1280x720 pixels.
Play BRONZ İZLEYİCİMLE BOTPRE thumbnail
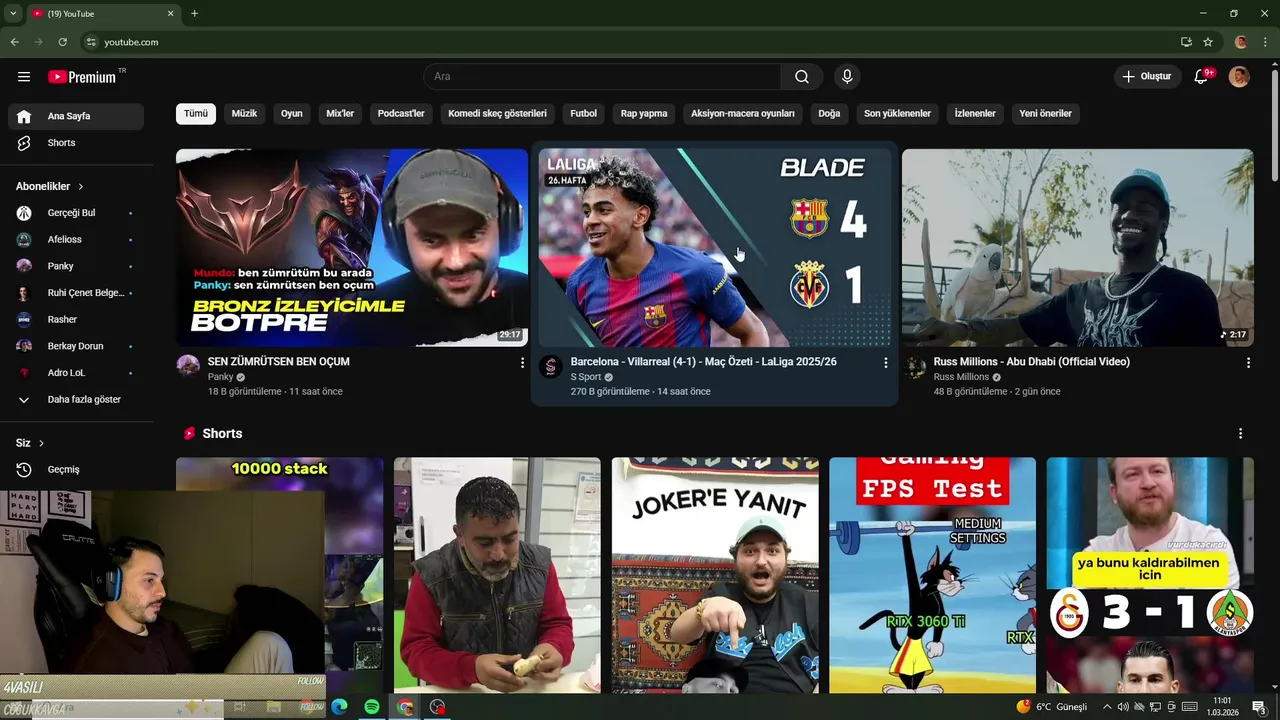pos(352,248)
